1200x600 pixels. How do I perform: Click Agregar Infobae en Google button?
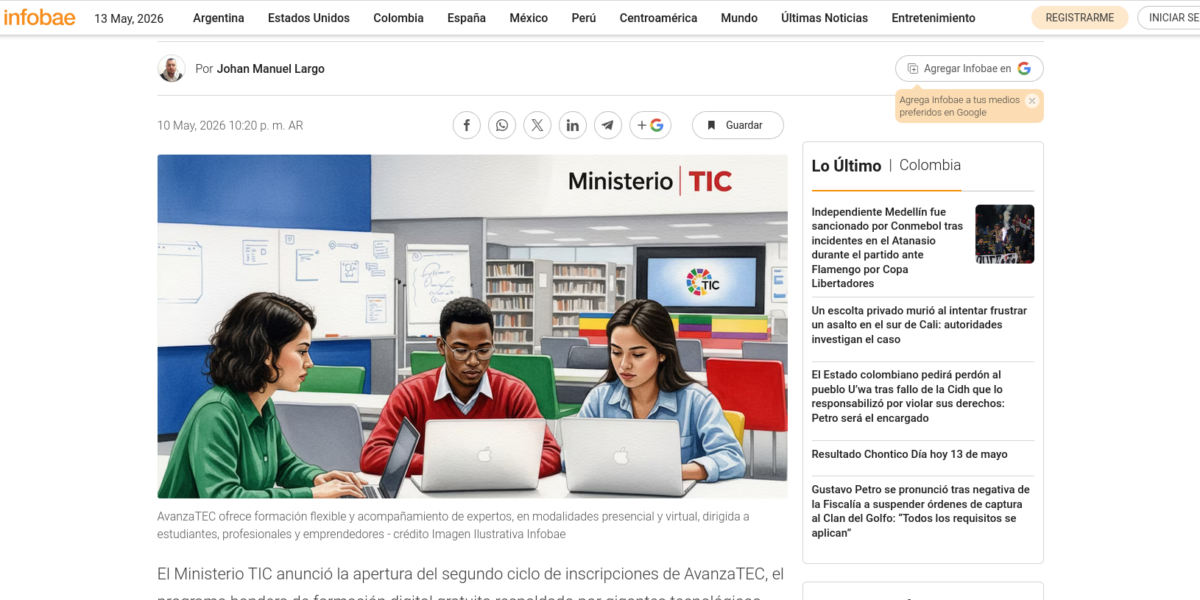pyautogui.click(x=969, y=69)
